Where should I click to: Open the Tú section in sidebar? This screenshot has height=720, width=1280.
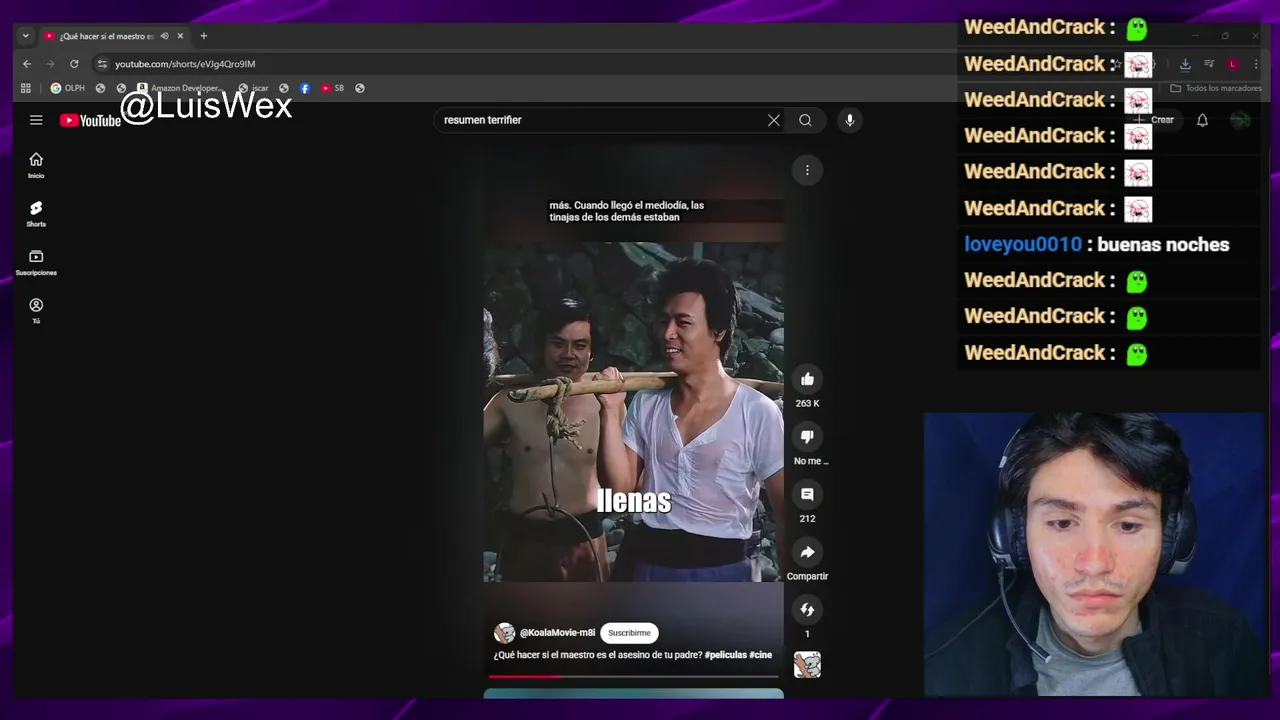tap(36, 311)
